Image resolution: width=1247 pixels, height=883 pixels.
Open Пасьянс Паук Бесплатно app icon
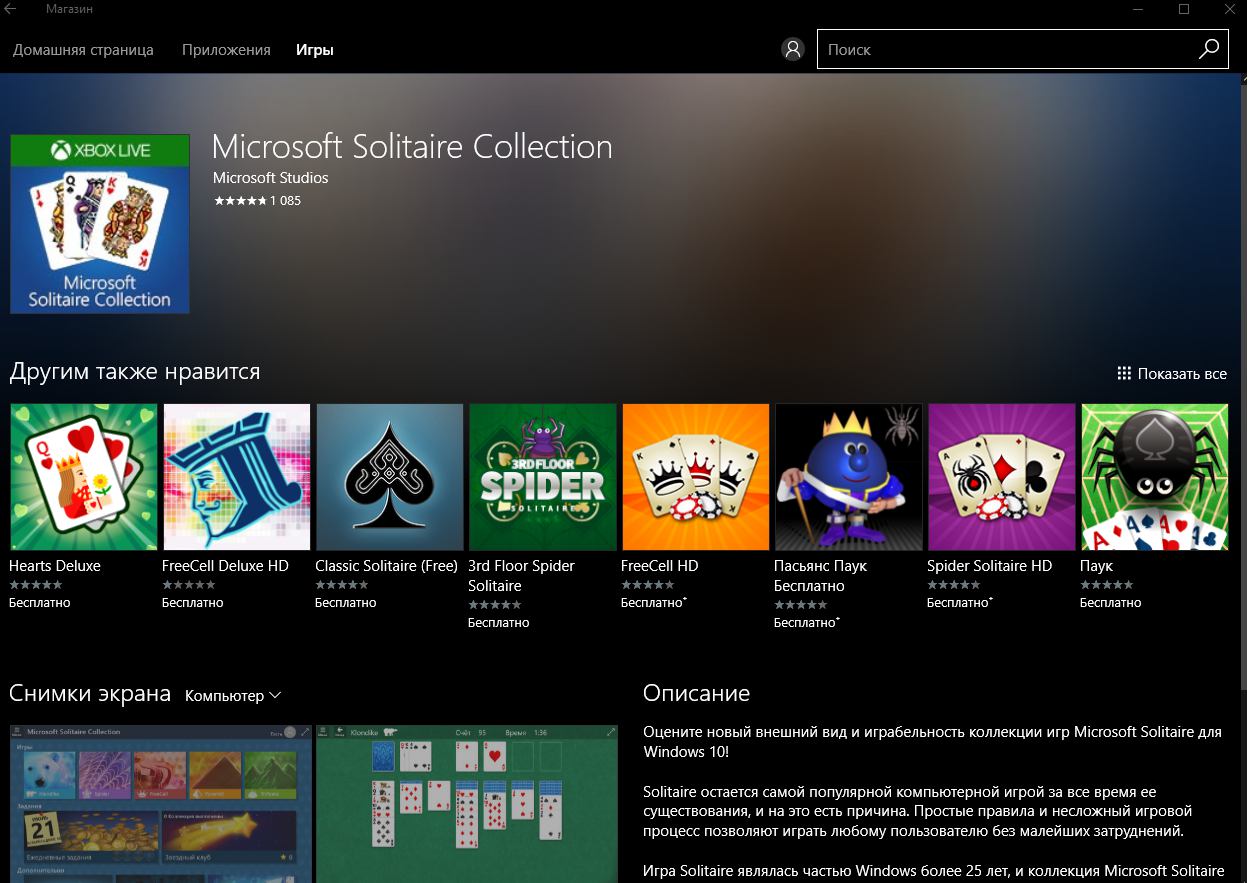849,477
